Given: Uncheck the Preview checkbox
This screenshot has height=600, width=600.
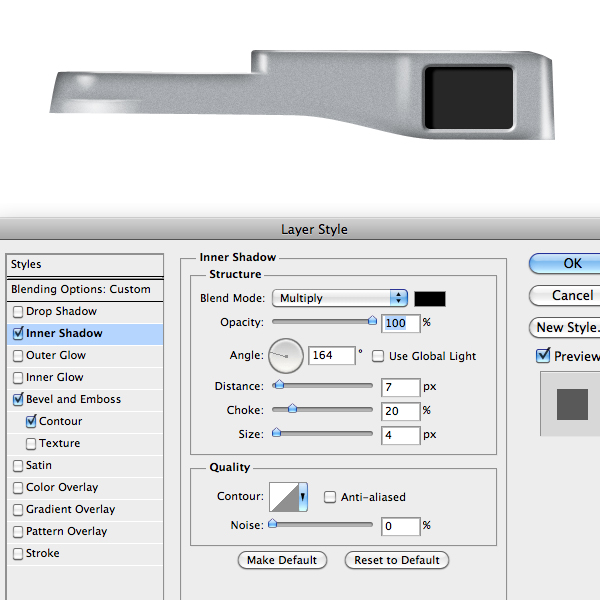Looking at the screenshot, I should 543,356.
